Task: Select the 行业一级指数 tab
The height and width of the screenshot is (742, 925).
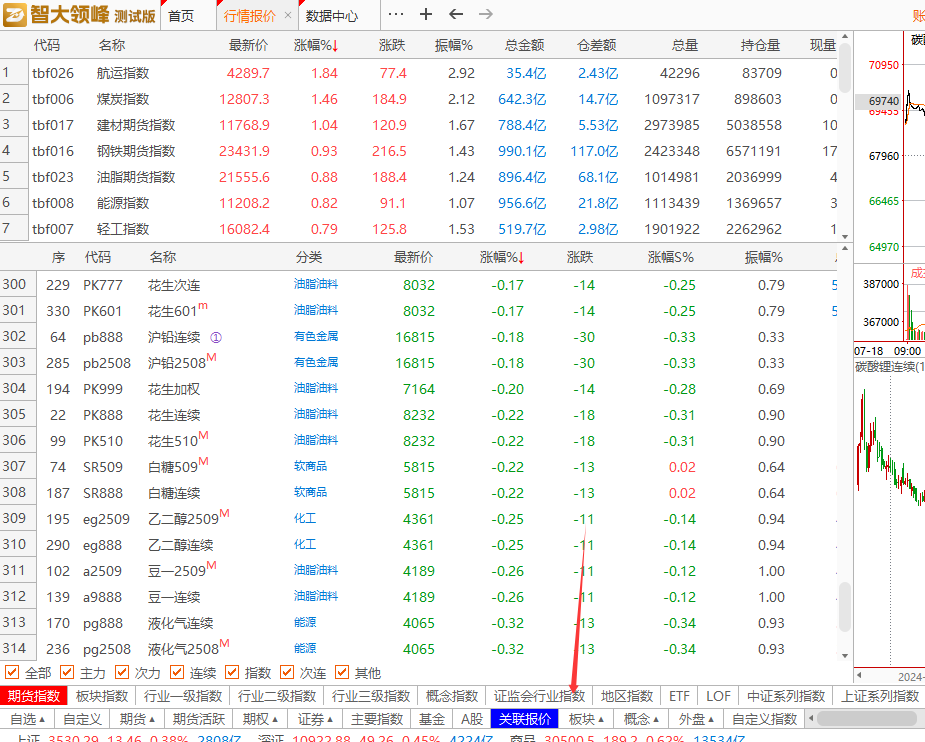Action: [183, 696]
